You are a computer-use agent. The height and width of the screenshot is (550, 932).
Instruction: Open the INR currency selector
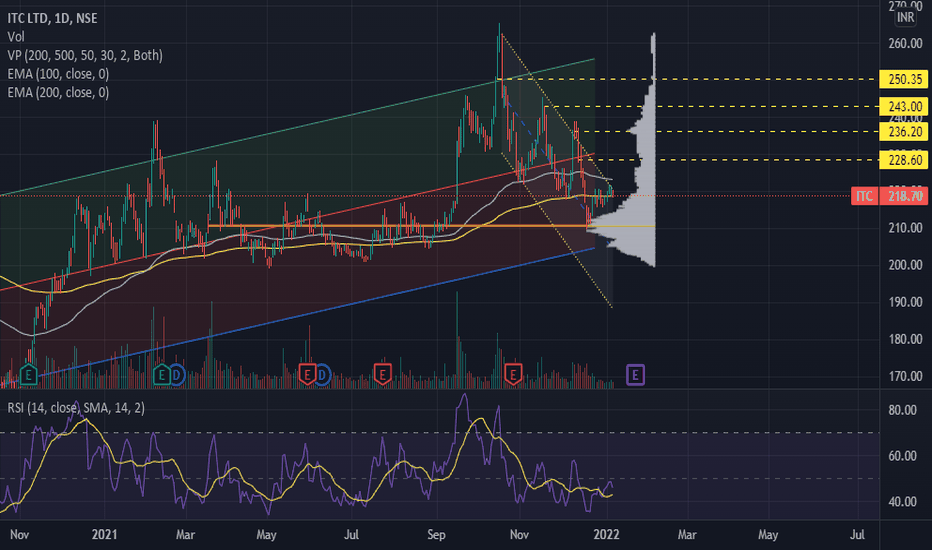[x=905, y=17]
